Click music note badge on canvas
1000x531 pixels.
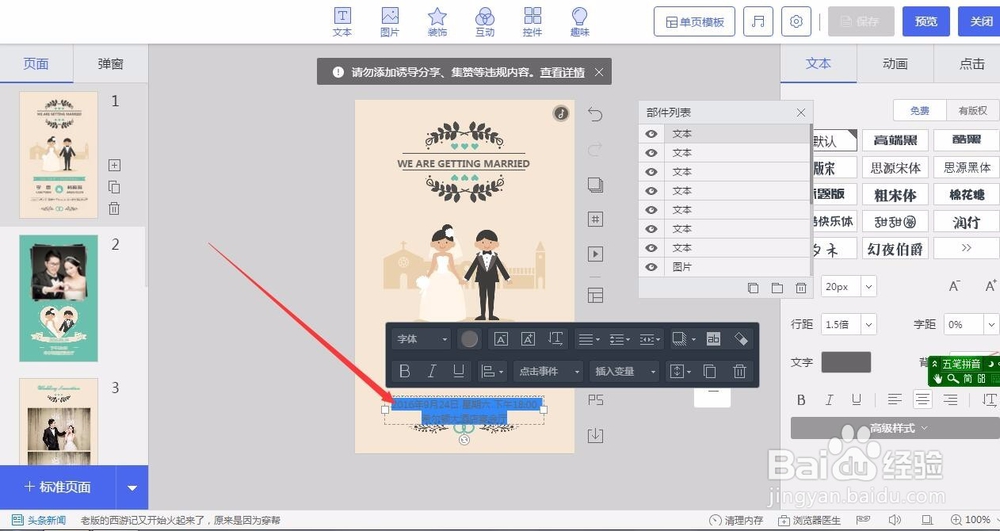tap(561, 113)
